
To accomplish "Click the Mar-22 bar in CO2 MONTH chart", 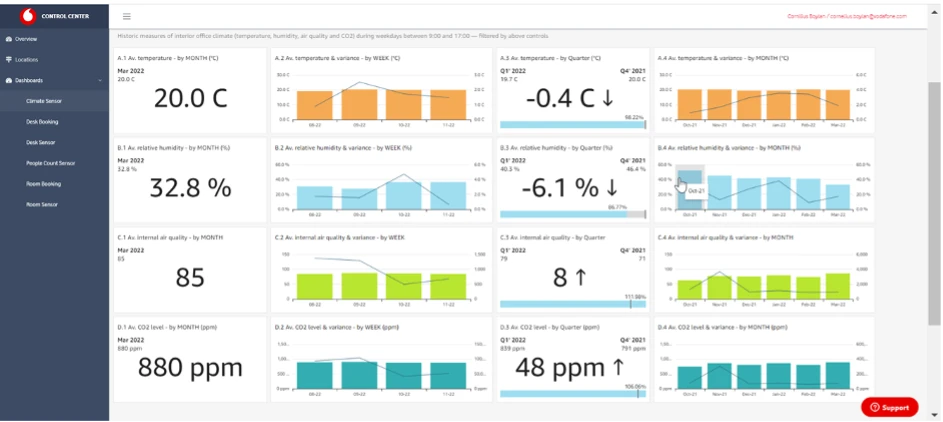I will (838, 374).
